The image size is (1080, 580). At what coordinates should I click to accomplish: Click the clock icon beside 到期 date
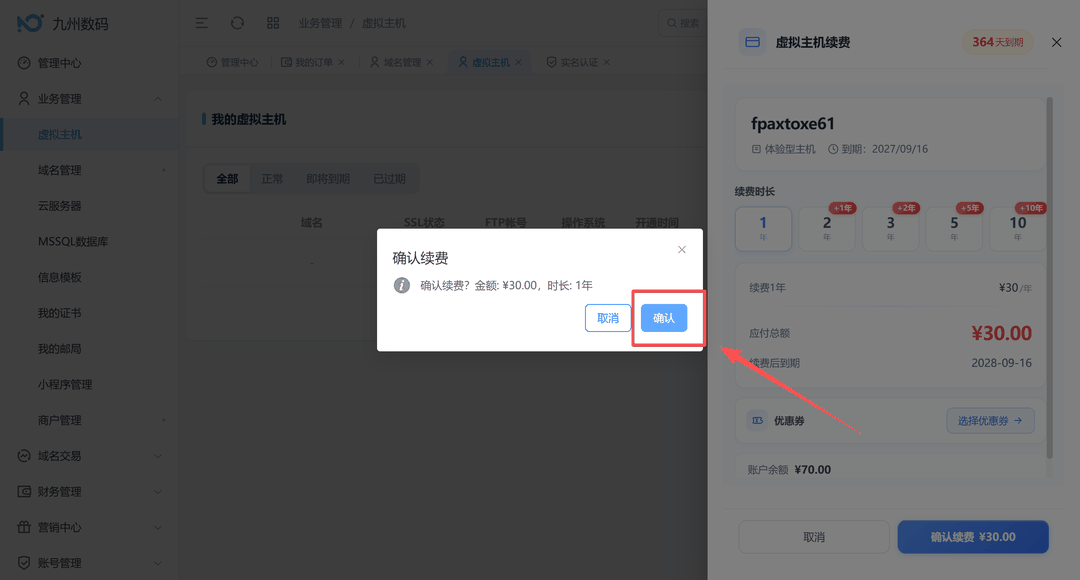tap(833, 149)
